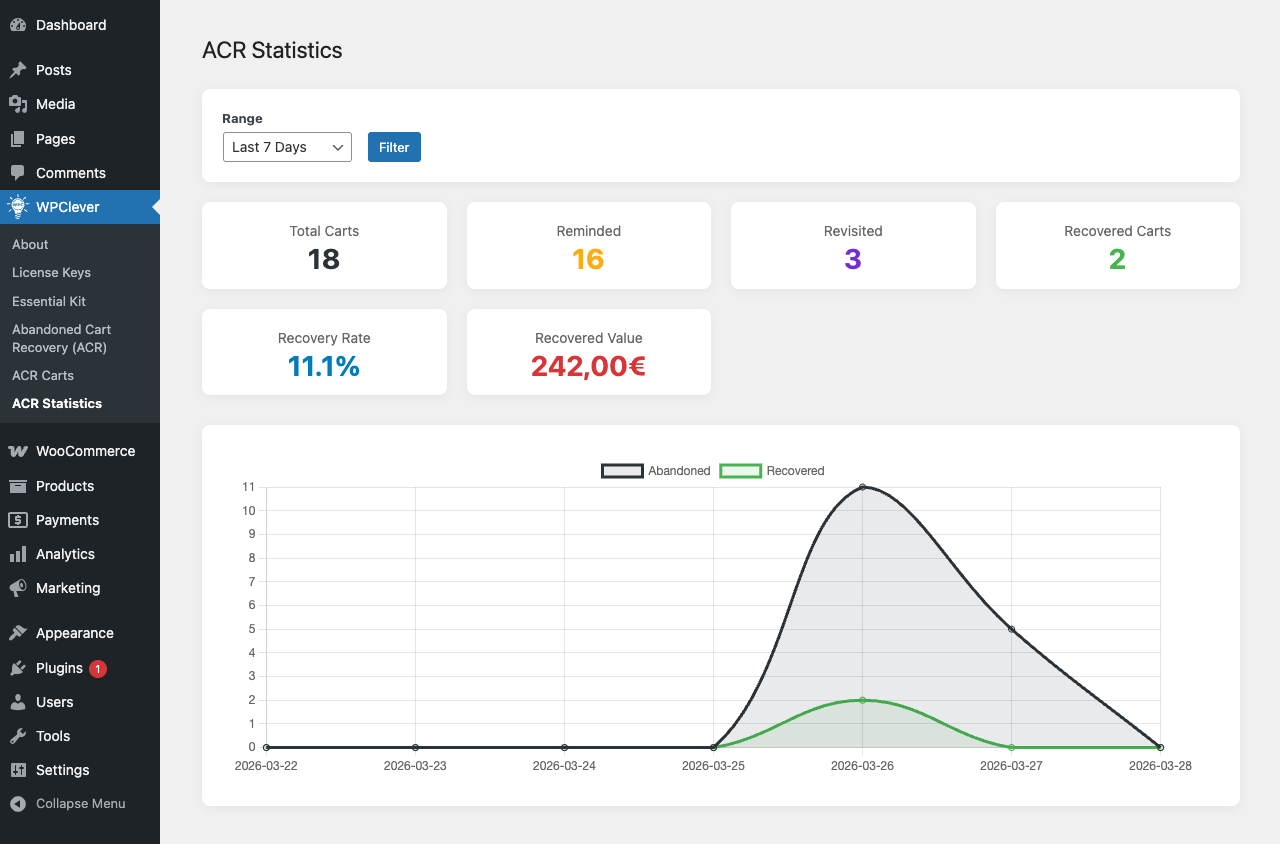Open the Essential Kit submenu item
Viewport: 1280px width, 844px height.
point(49,301)
